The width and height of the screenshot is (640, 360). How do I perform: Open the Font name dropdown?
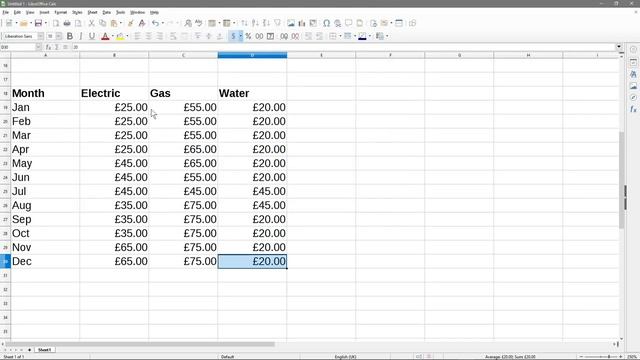40,36
